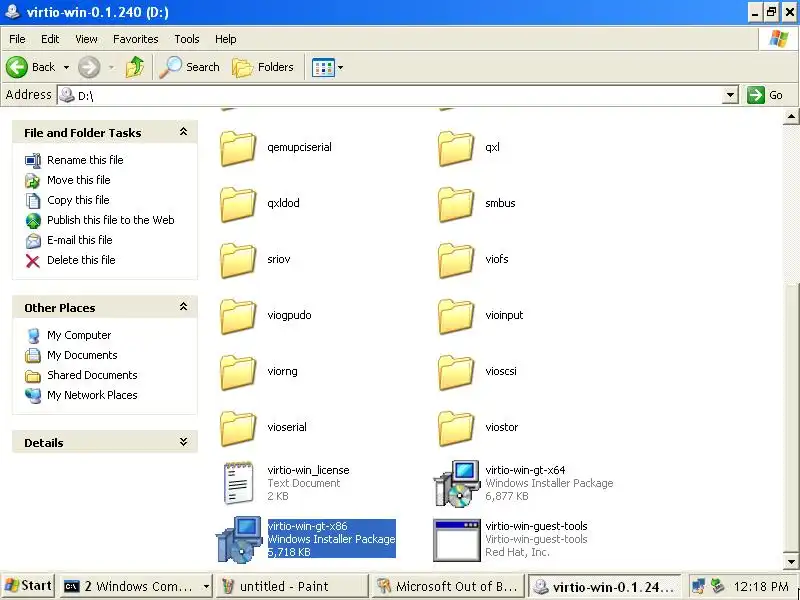Go up one folder level icon
Viewport: 800px width, 600px height.
pyautogui.click(x=135, y=67)
